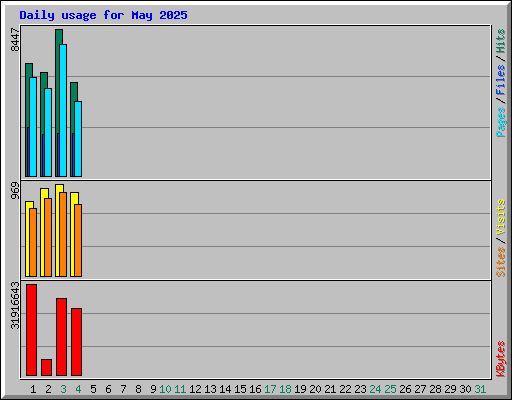
Task: Click the Sites legend label
Action: click(500, 262)
